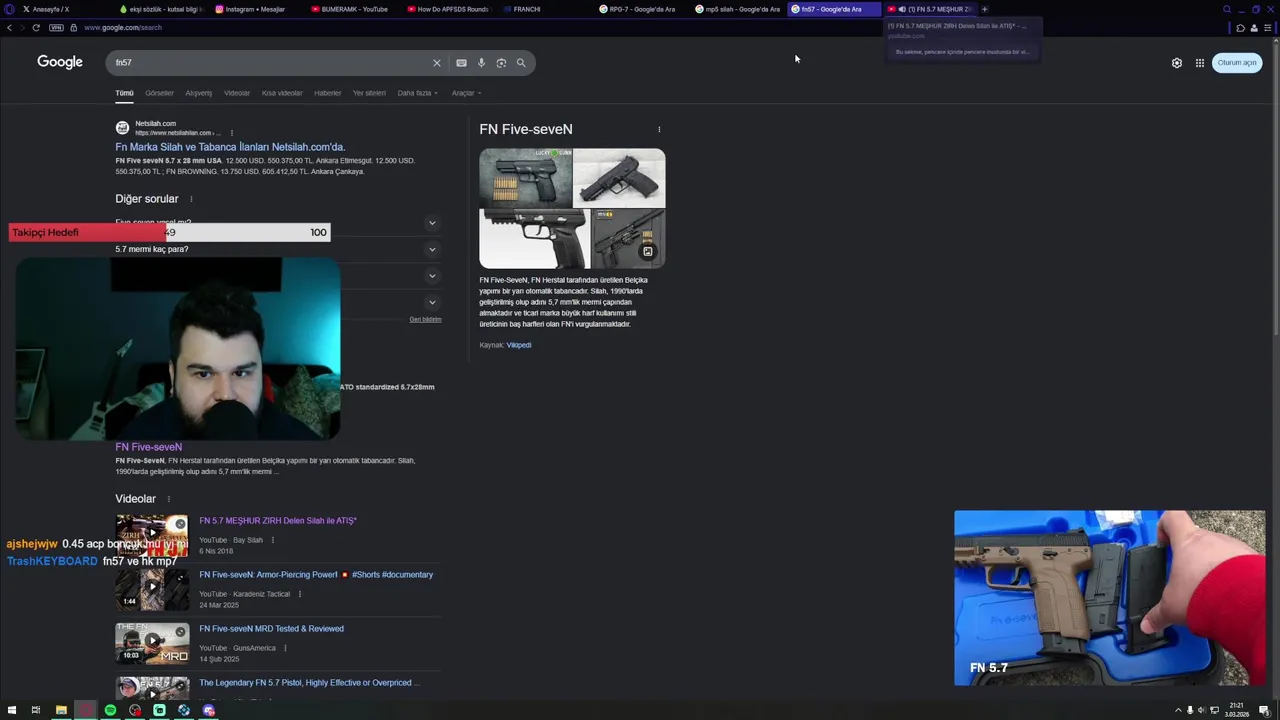Open the volume control in system tray
Screen dimensions: 1280x720
click(1201, 710)
